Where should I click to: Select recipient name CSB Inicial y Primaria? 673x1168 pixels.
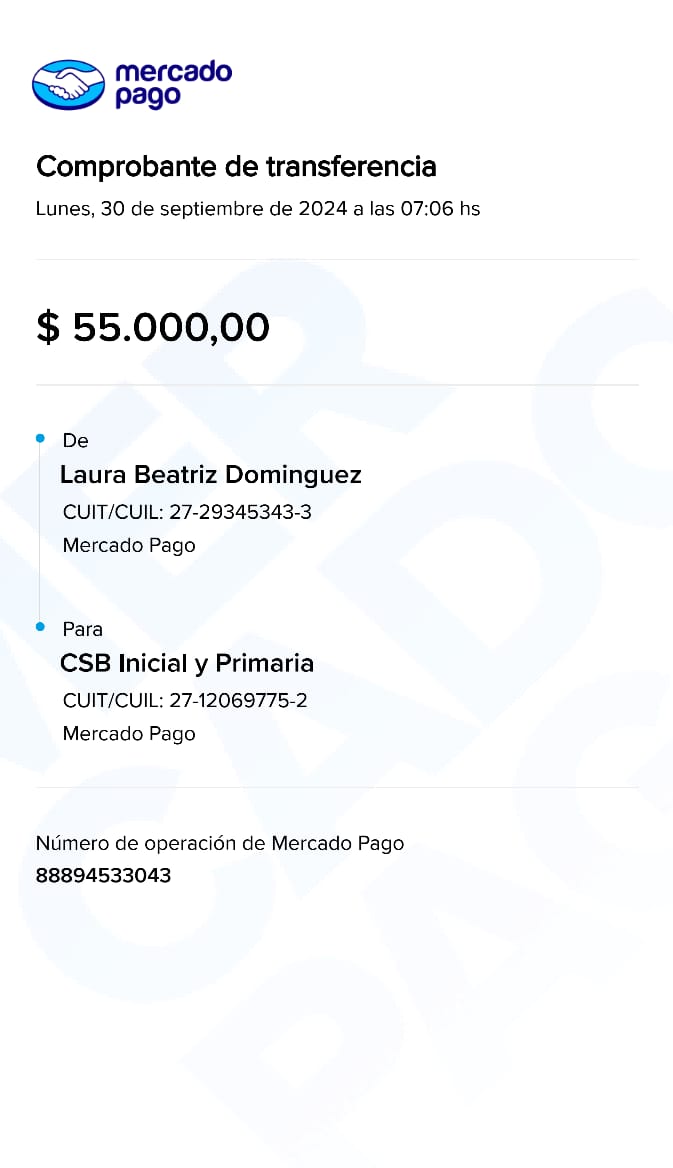click(x=187, y=663)
